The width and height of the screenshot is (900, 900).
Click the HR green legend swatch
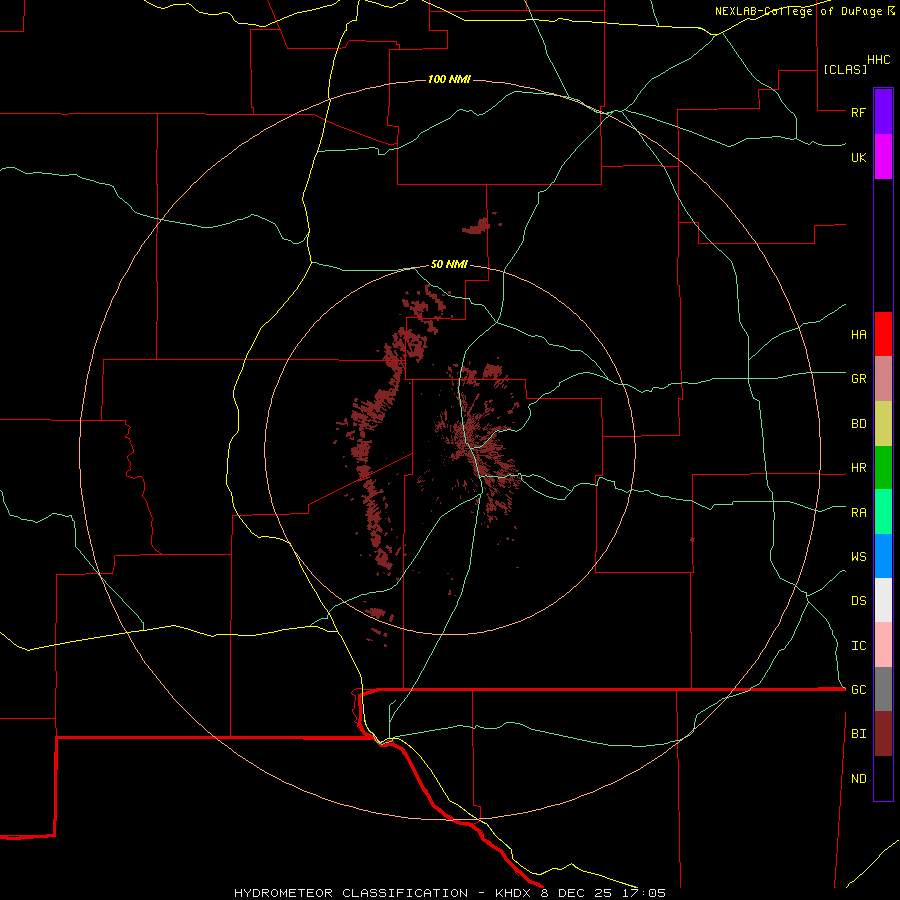(x=883, y=468)
